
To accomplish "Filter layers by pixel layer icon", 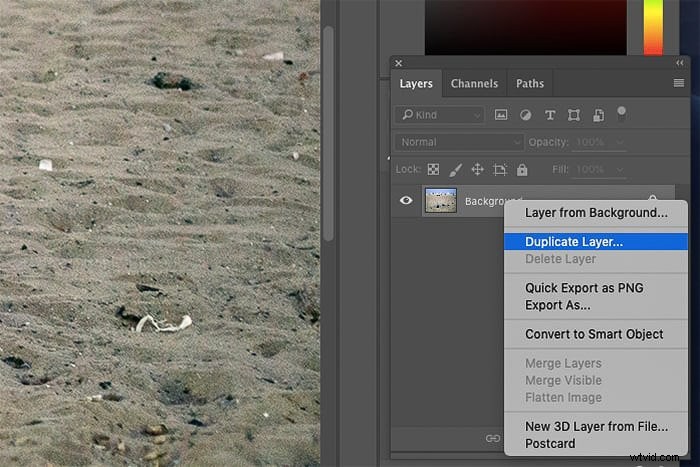I will pyautogui.click(x=501, y=115).
